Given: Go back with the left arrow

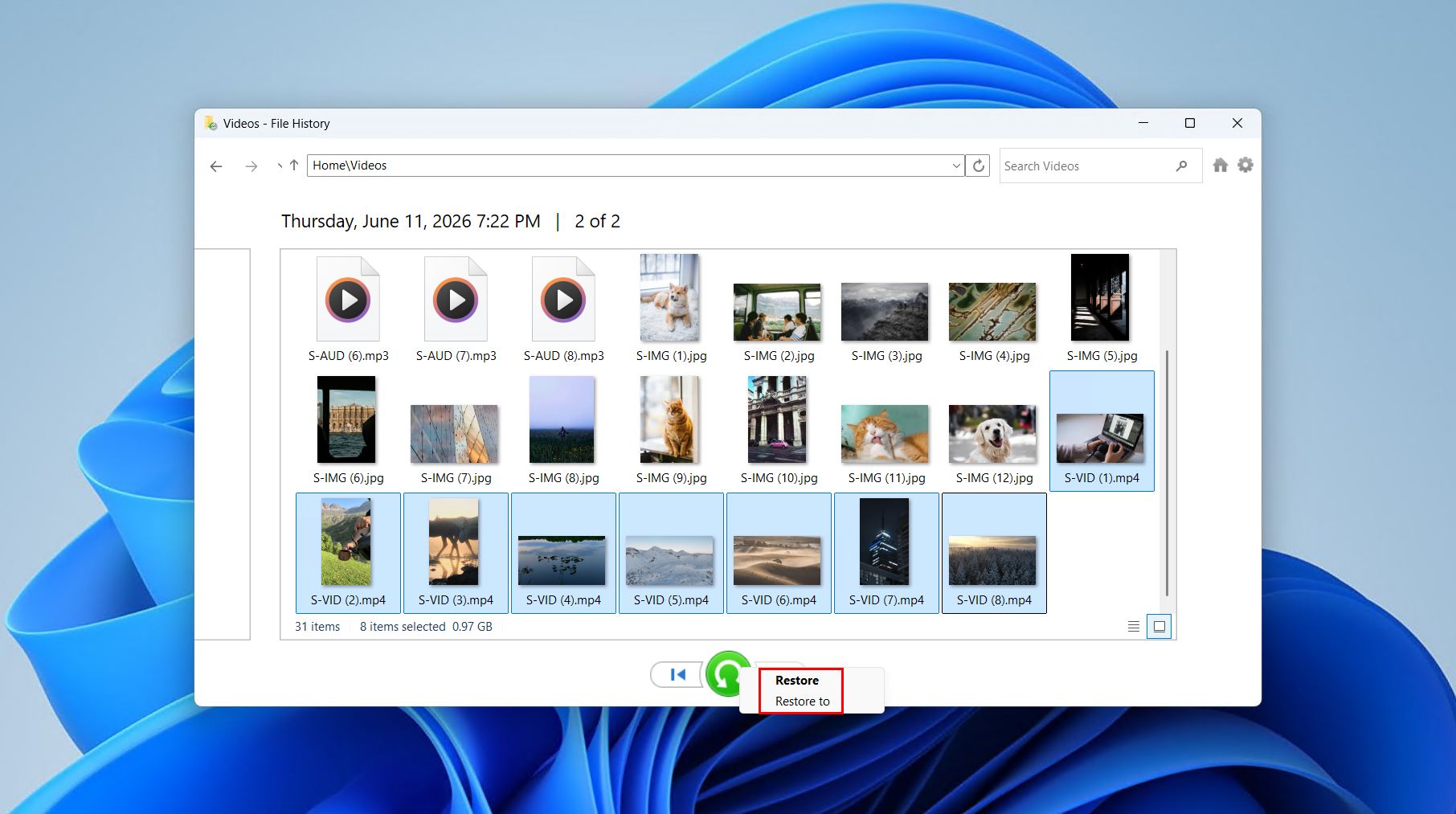Looking at the screenshot, I should 216,166.
